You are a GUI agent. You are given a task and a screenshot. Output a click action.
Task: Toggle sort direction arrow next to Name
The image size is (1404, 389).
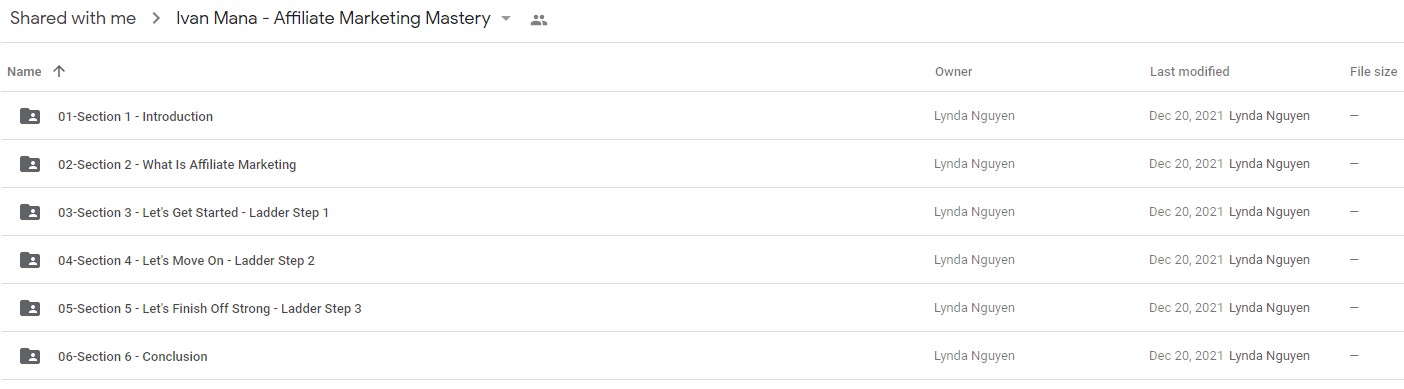click(59, 71)
